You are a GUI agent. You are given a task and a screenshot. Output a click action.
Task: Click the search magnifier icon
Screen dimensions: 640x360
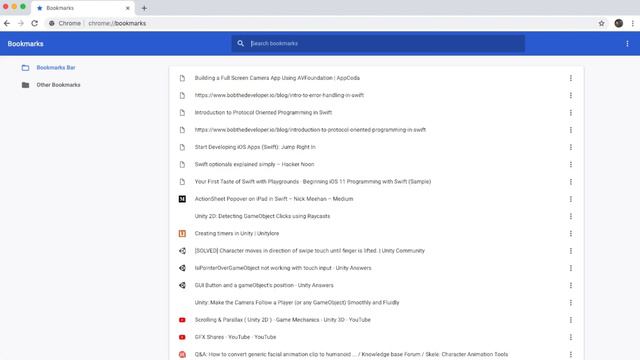tap(240, 43)
